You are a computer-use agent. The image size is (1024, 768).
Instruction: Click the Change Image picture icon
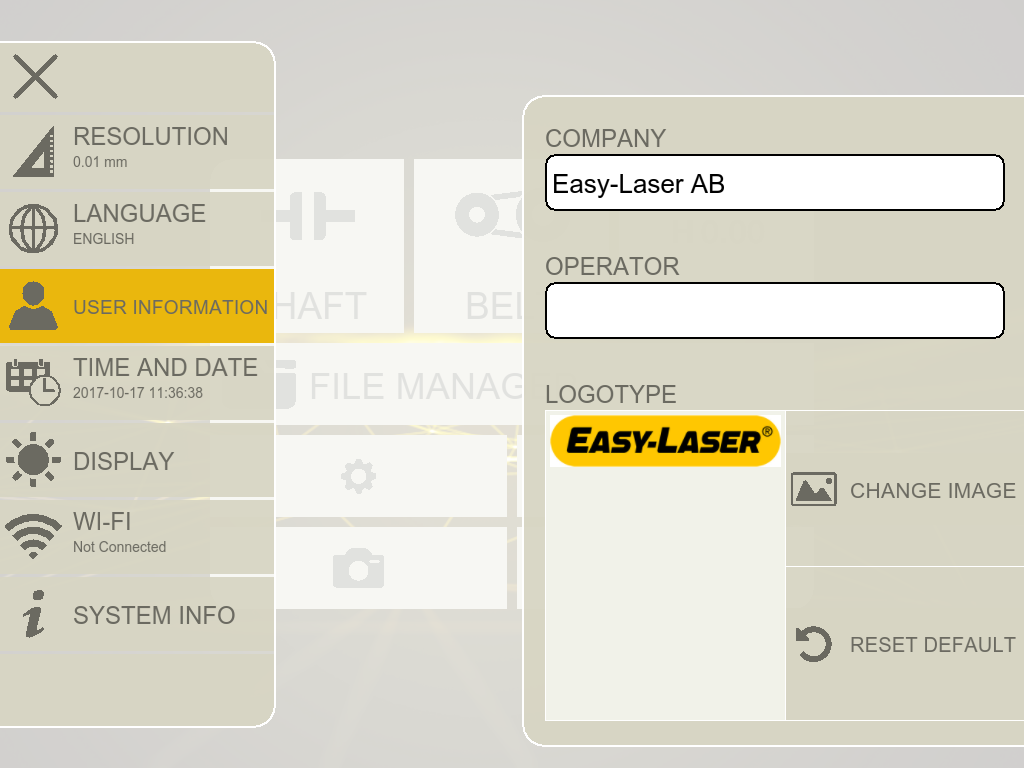[813, 490]
